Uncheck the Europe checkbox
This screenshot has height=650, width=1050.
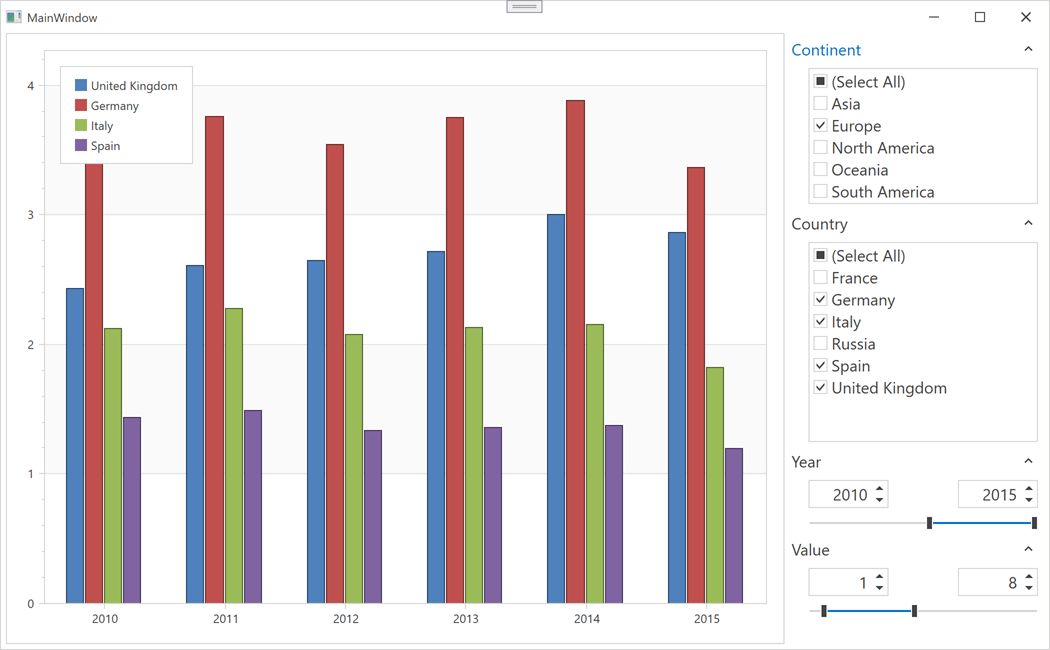point(820,125)
